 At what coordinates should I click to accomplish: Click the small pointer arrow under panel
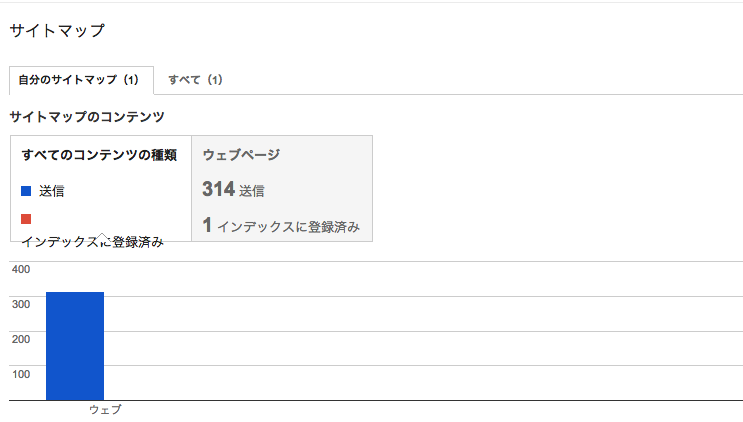coord(102,237)
